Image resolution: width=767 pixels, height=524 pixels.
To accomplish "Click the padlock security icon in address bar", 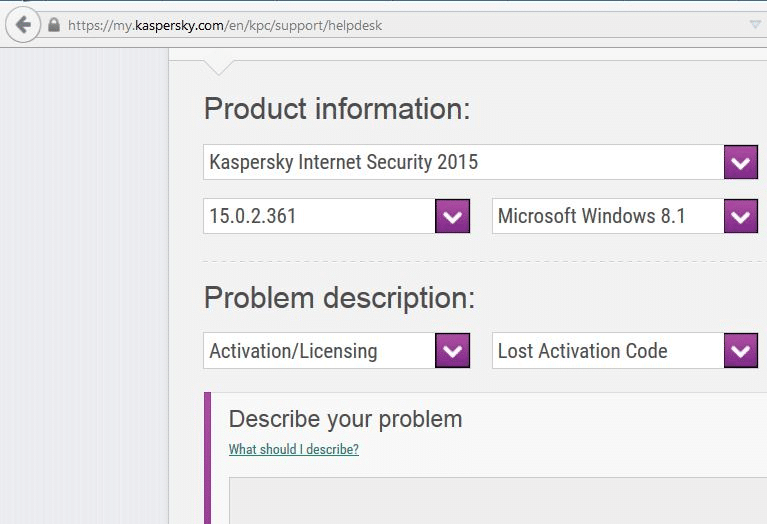I will [54, 25].
